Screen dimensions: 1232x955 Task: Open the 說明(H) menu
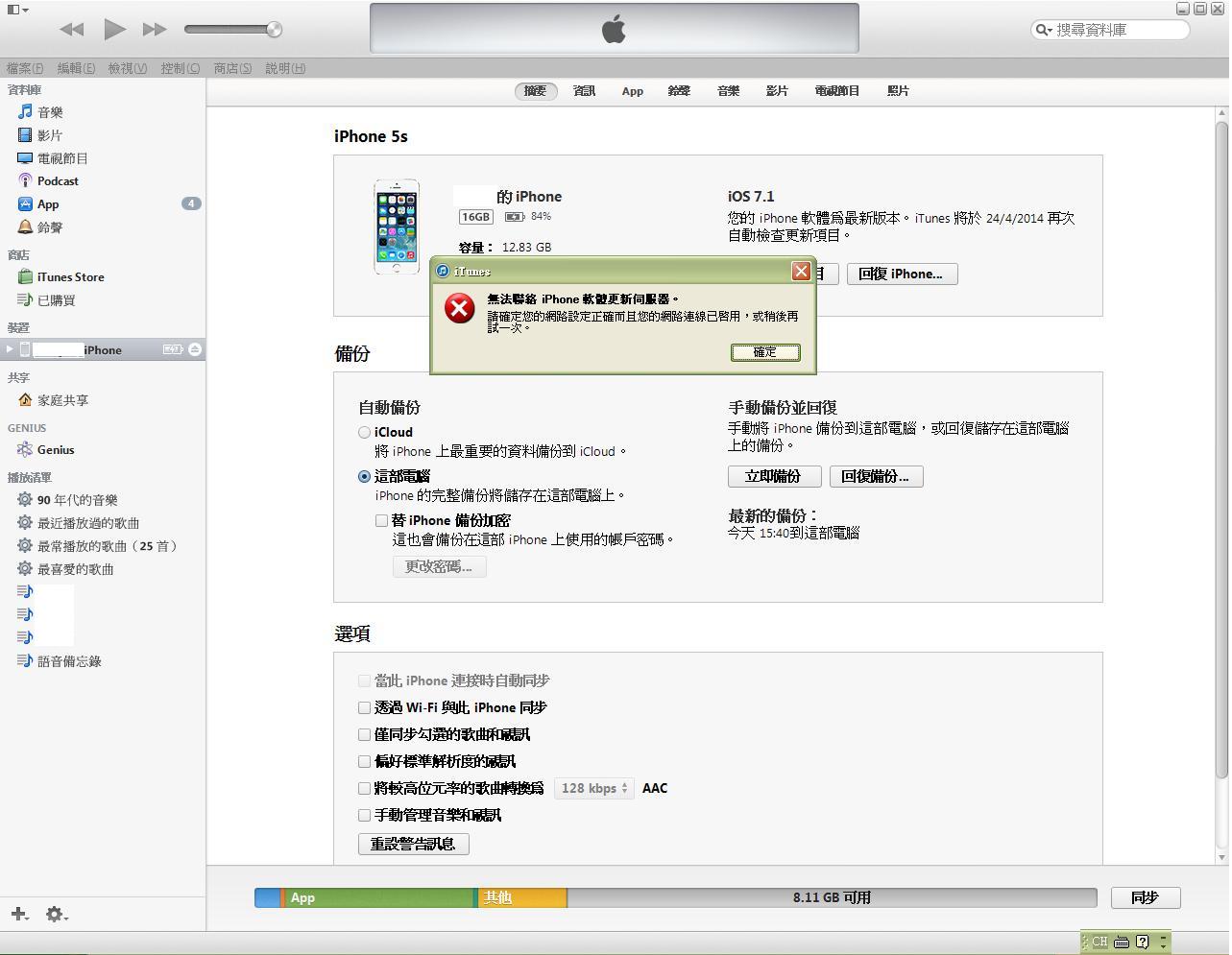click(x=285, y=68)
